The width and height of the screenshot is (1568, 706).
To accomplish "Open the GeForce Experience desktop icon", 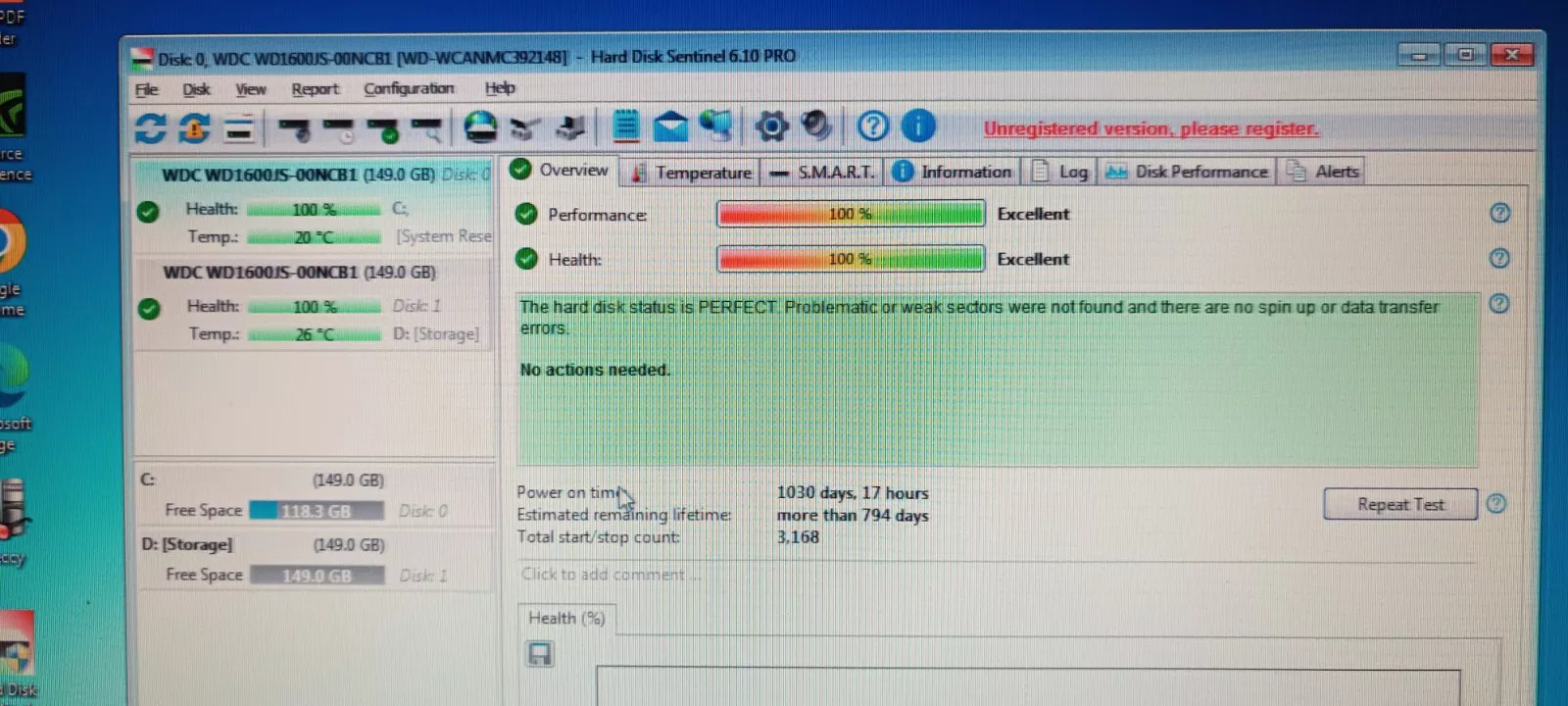I will pyautogui.click(x=14, y=127).
